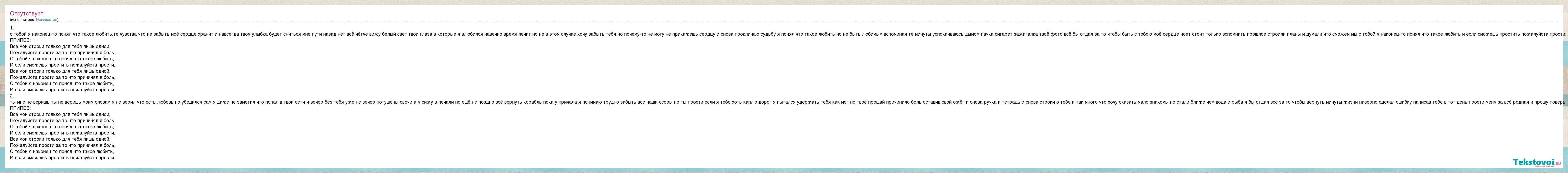Viewport: 1568px width, 173px height.
Task: Click the label "(исполнитель:" beside Неизвестен
Action: click(23, 19)
